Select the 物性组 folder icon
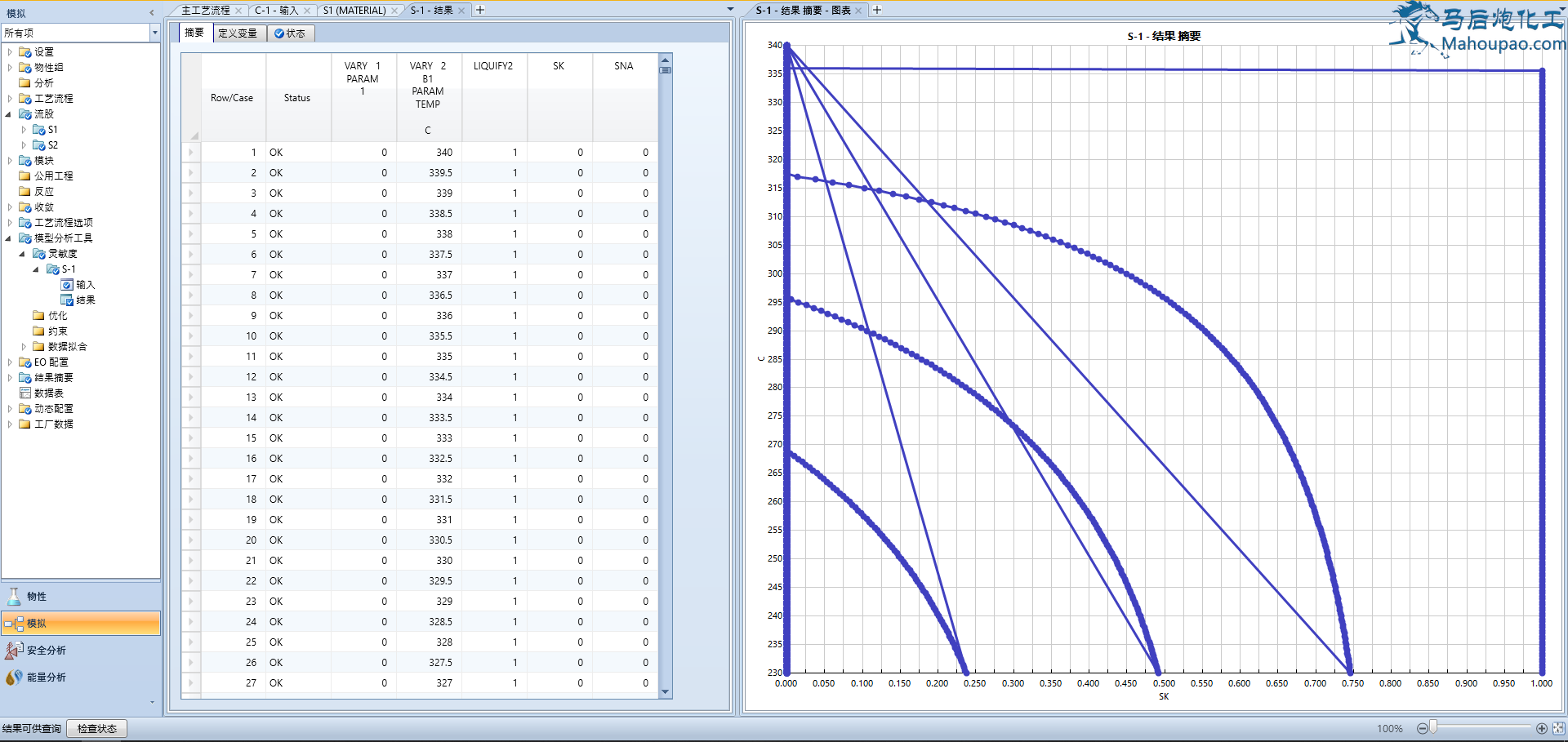The height and width of the screenshot is (742, 1568). pos(25,67)
